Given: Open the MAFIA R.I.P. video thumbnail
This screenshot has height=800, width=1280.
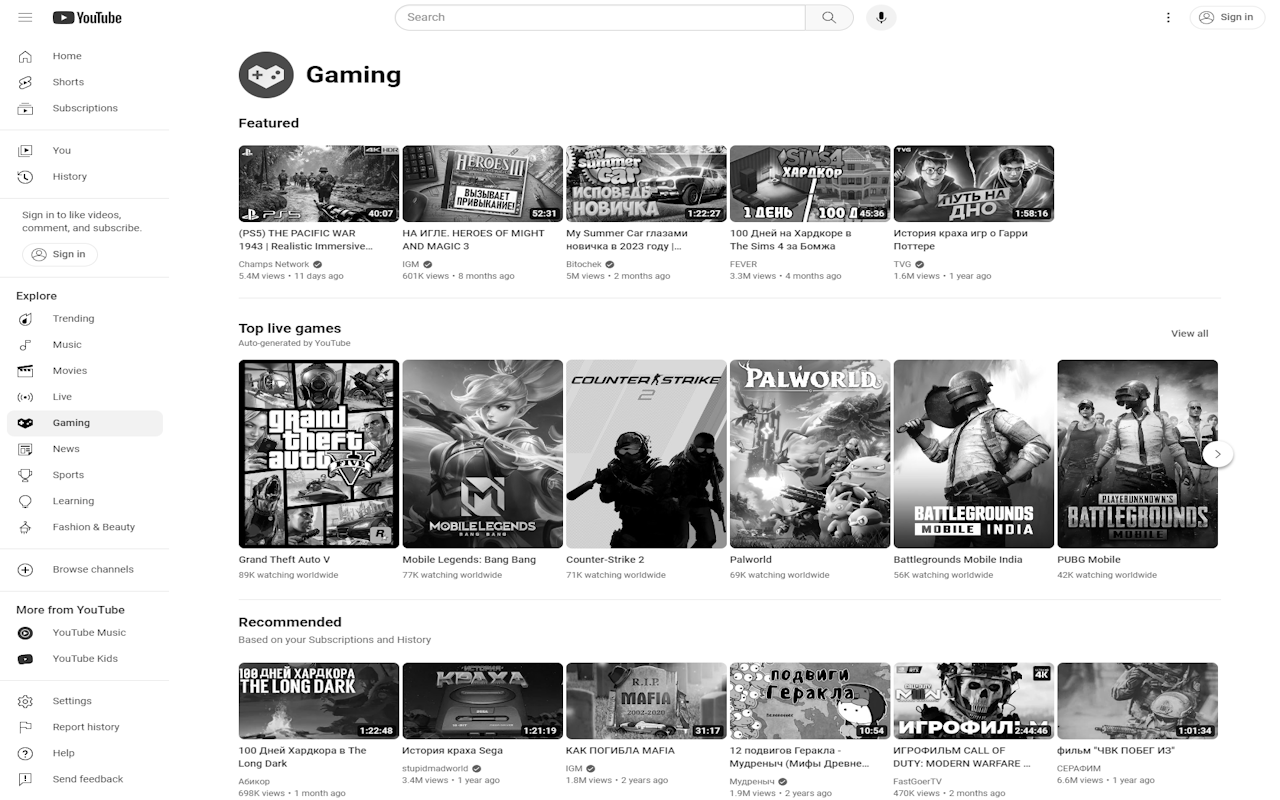Looking at the screenshot, I should [x=646, y=701].
